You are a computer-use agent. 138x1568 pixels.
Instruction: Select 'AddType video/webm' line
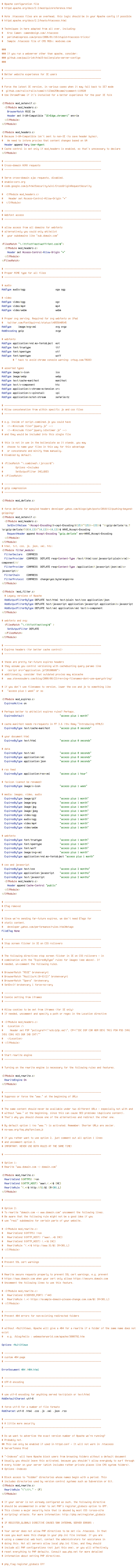[x=32, y=310]
